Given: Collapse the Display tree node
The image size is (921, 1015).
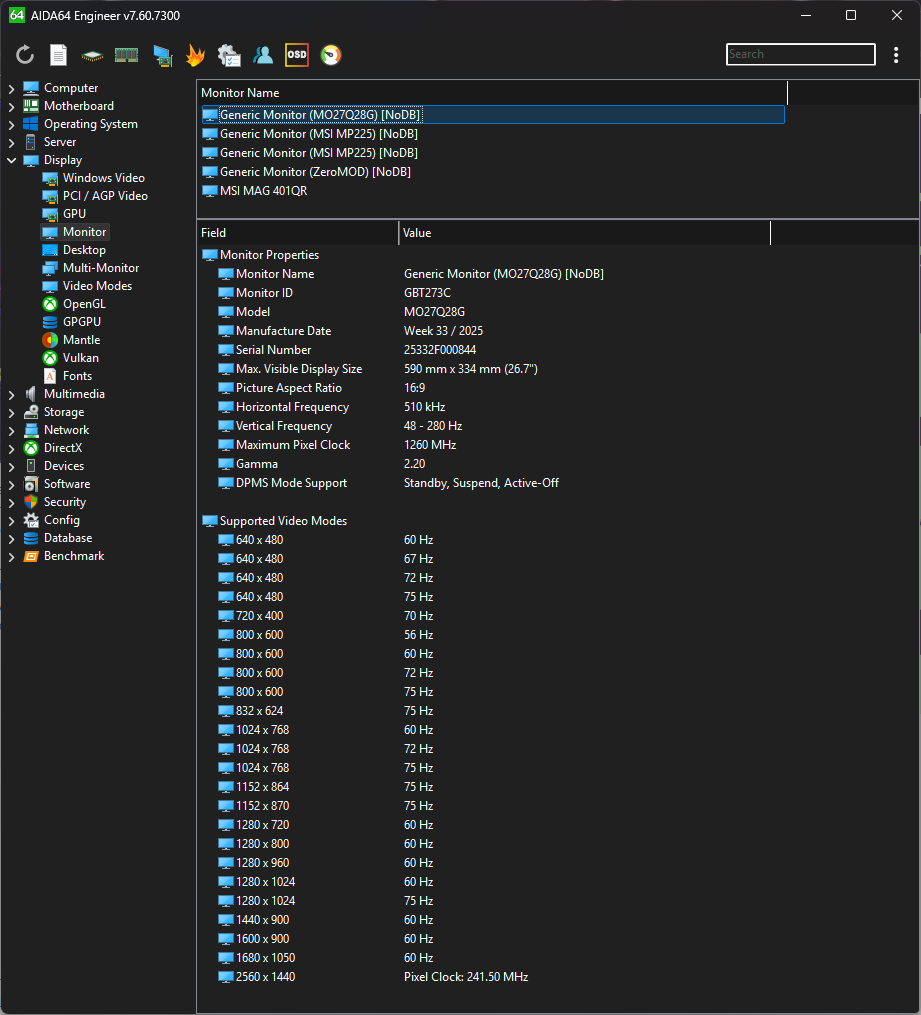Looking at the screenshot, I should pos(11,160).
